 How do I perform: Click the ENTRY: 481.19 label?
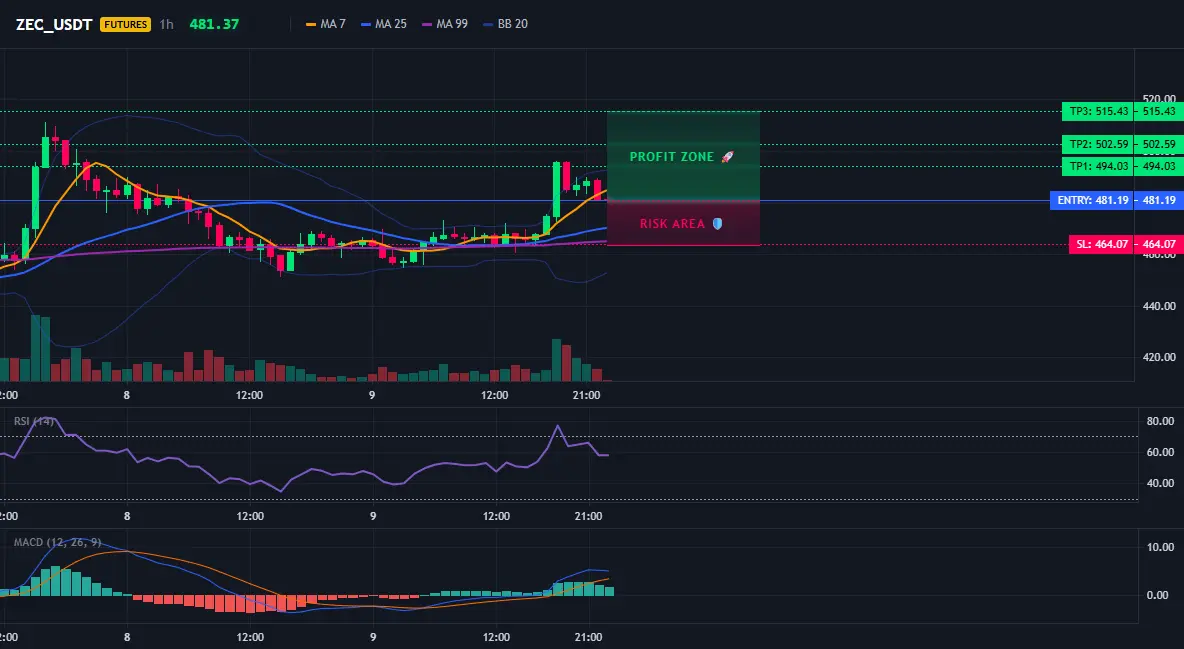coord(1093,200)
